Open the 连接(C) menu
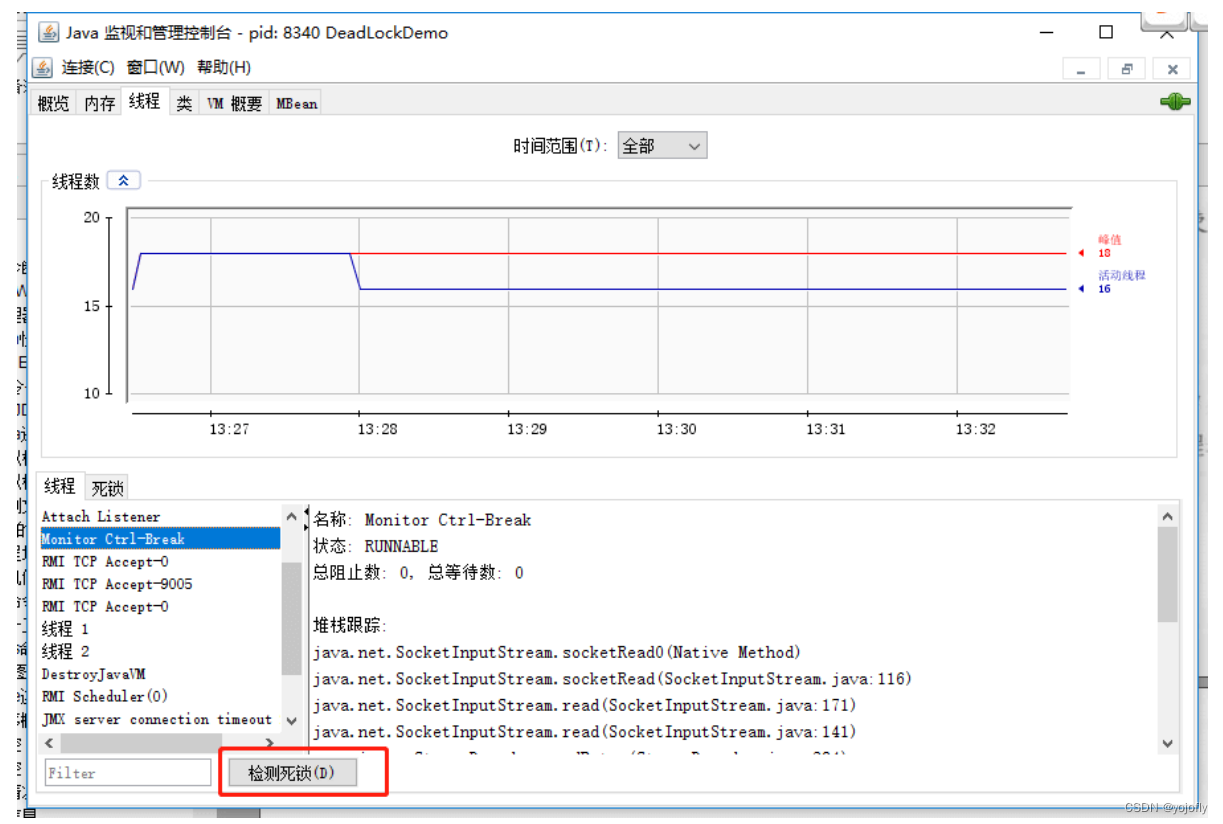 tap(88, 67)
